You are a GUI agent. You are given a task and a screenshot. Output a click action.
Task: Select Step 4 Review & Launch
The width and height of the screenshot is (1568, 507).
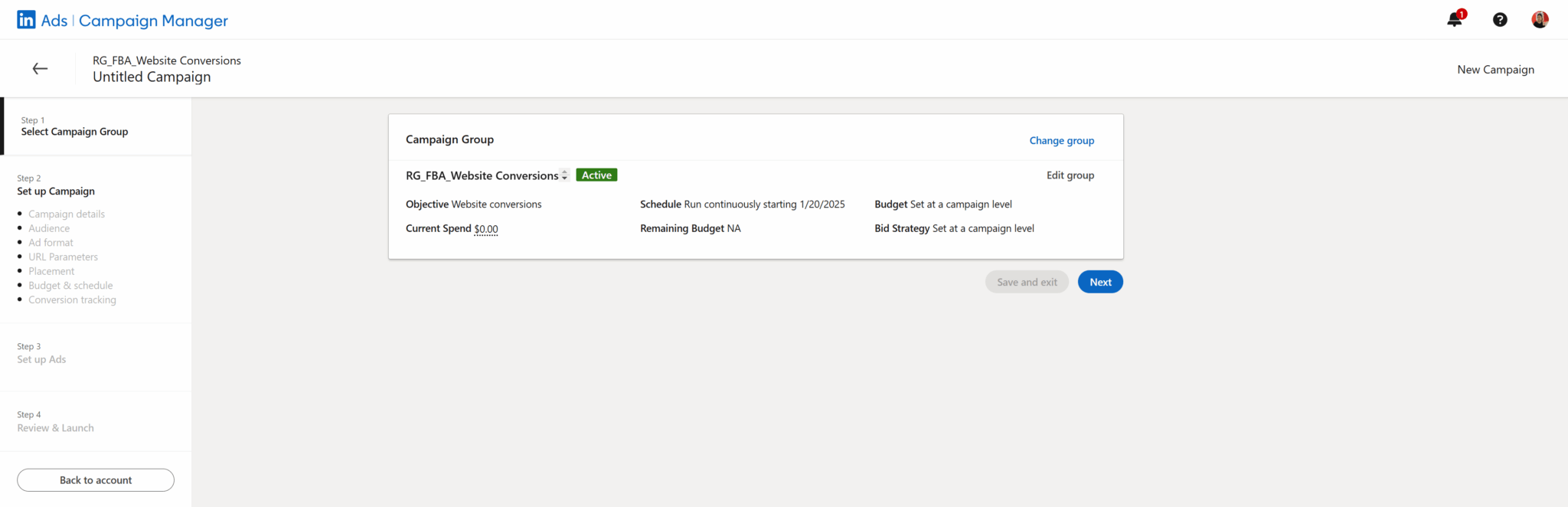(x=55, y=422)
